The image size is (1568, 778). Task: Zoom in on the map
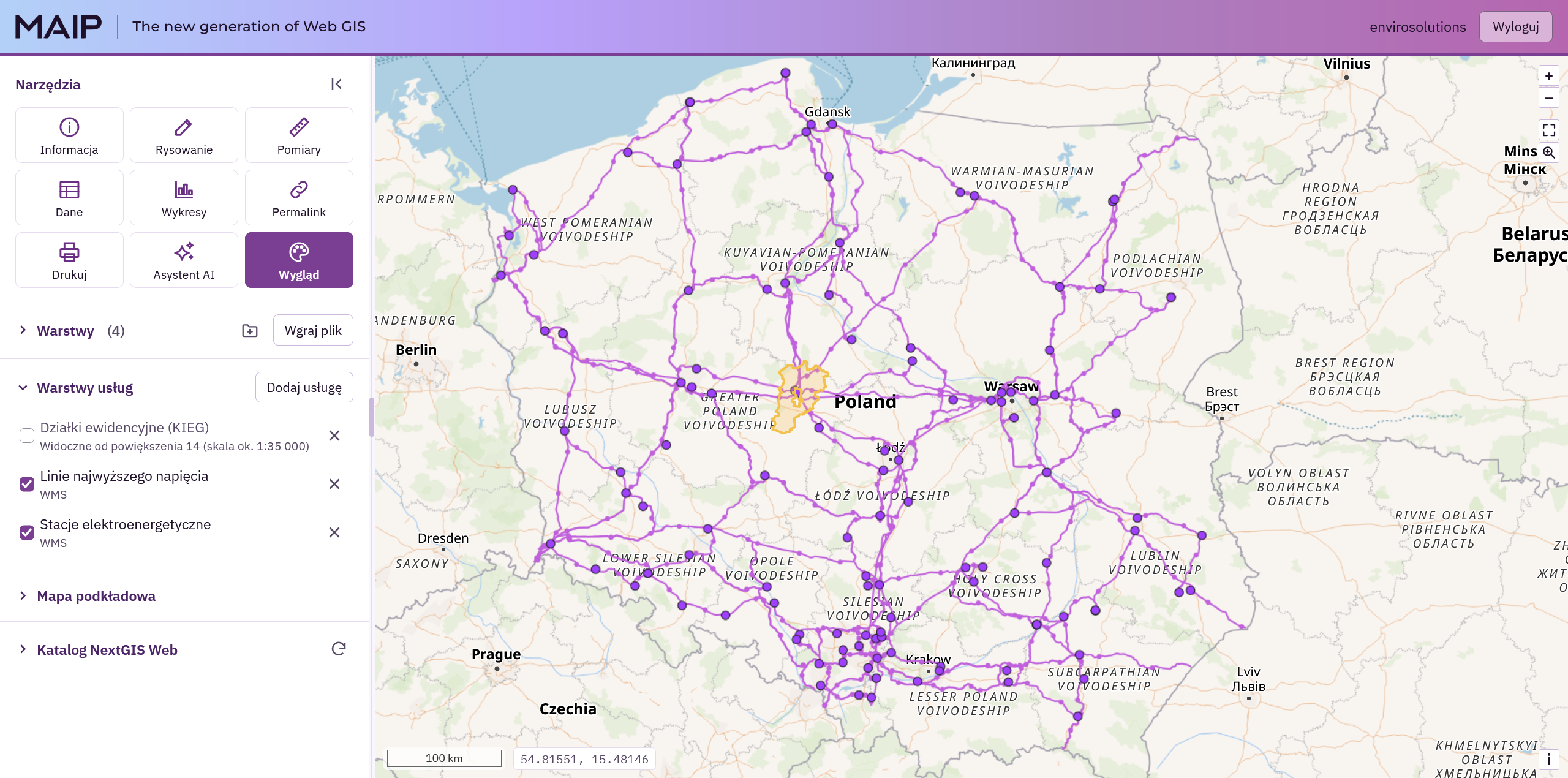[1548, 76]
